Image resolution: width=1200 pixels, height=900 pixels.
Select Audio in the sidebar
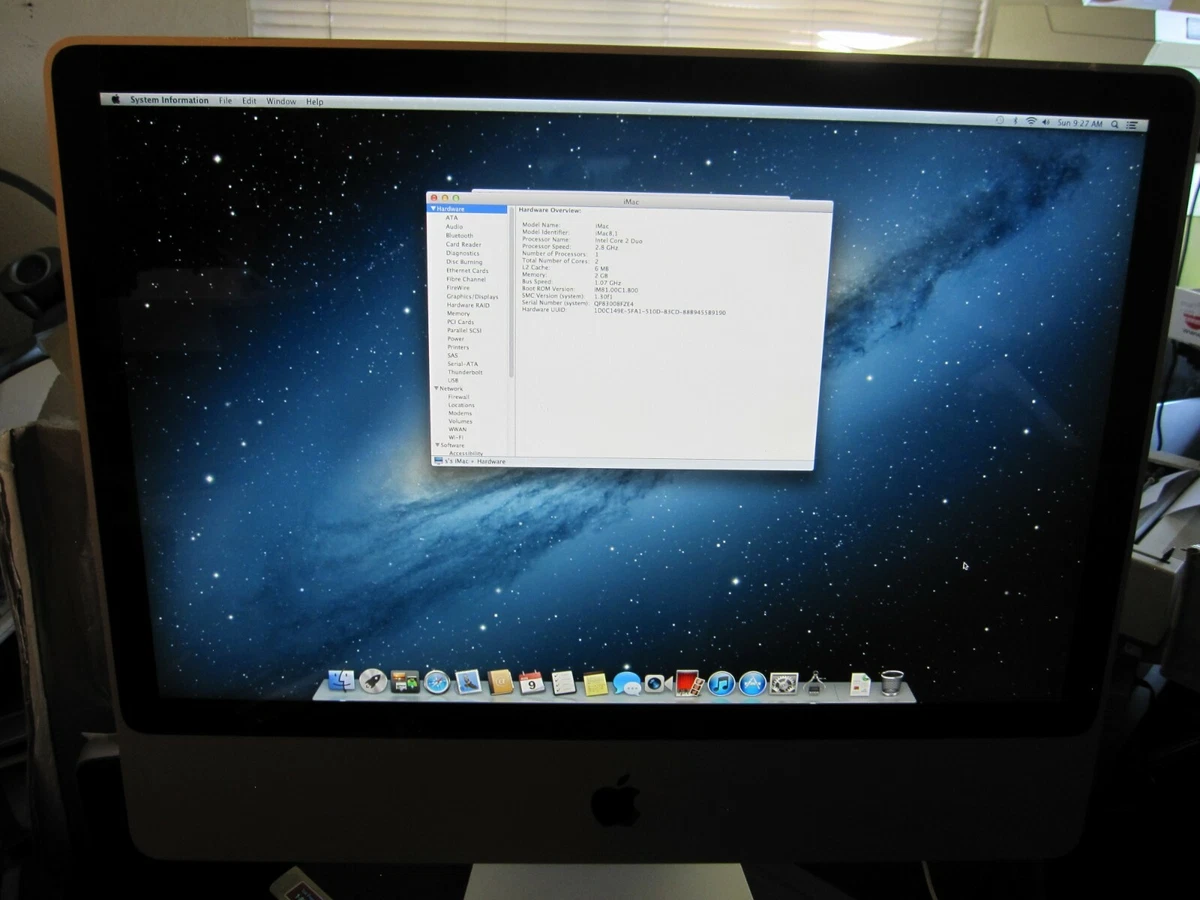tap(454, 227)
